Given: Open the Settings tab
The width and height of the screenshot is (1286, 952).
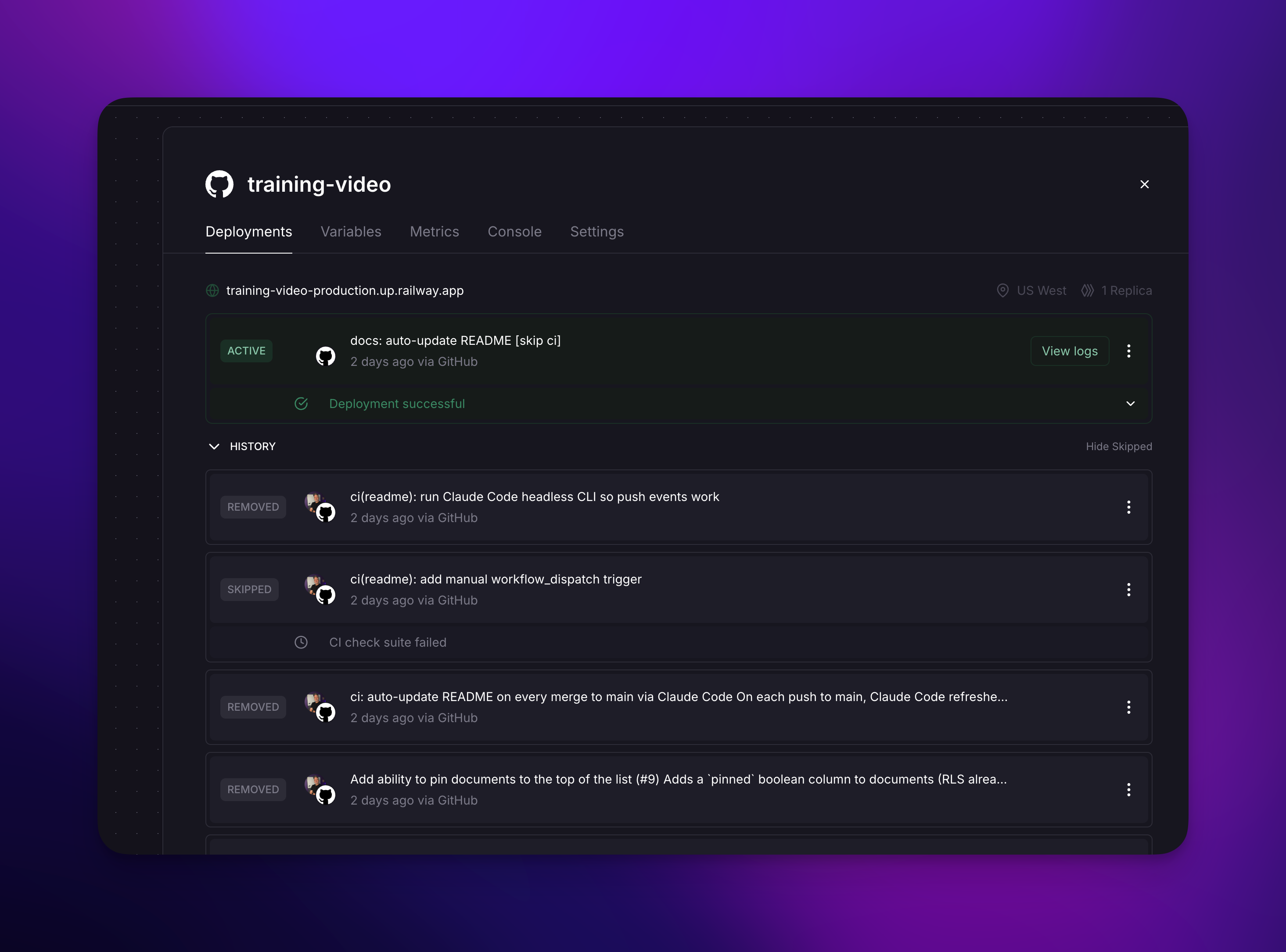Looking at the screenshot, I should pyautogui.click(x=597, y=232).
